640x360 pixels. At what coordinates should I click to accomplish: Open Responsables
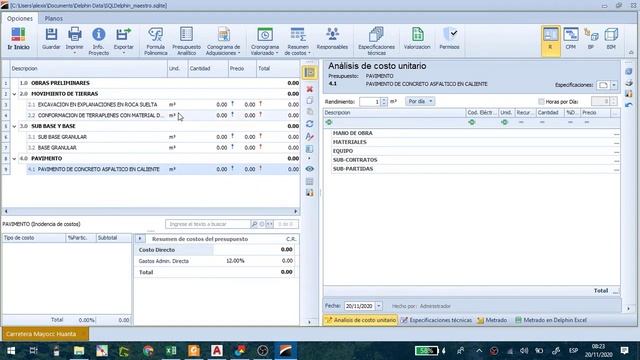(x=332, y=39)
